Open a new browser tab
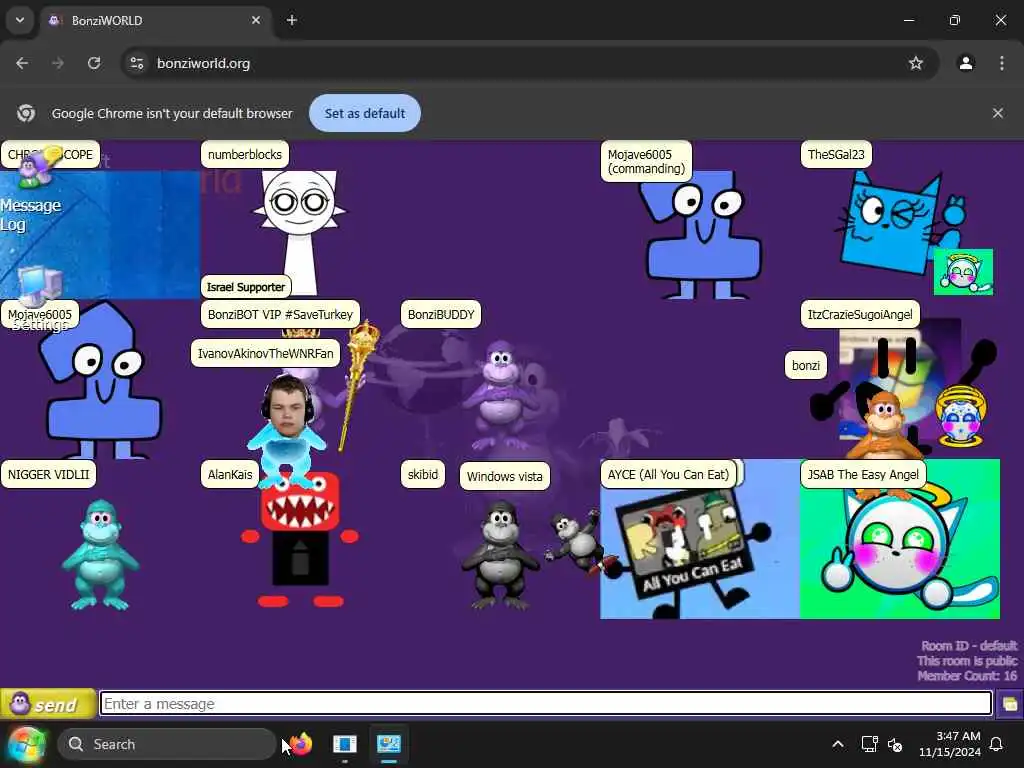Viewport: 1024px width, 768px height. (292, 20)
